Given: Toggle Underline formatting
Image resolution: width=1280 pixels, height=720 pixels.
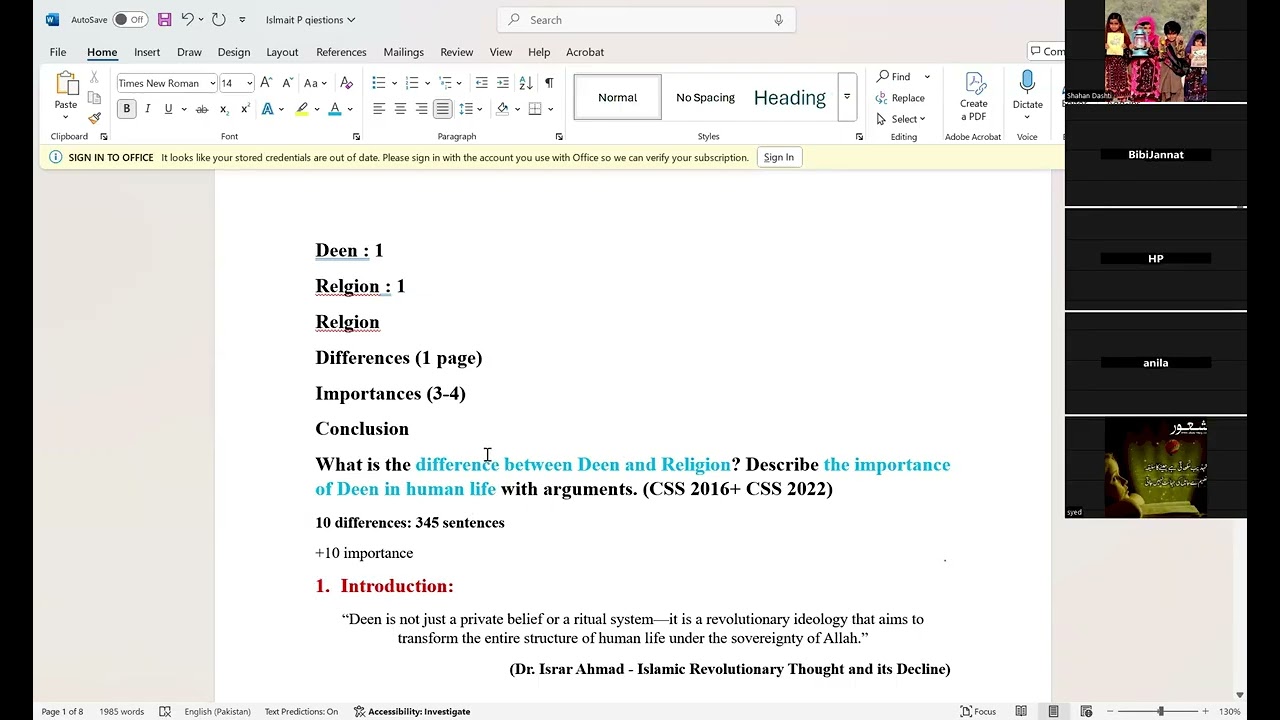Looking at the screenshot, I should tap(168, 109).
